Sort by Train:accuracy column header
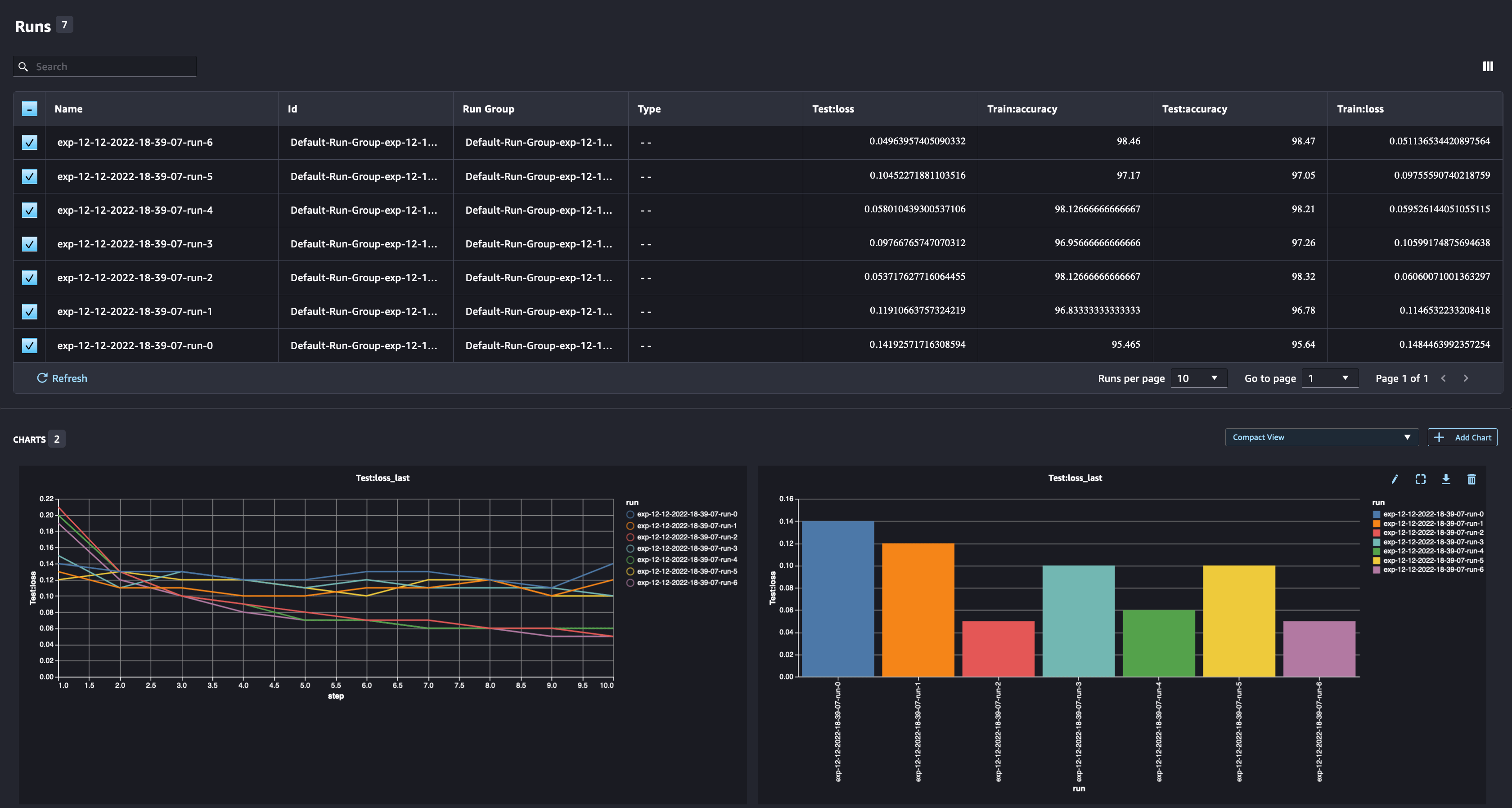 click(1022, 108)
